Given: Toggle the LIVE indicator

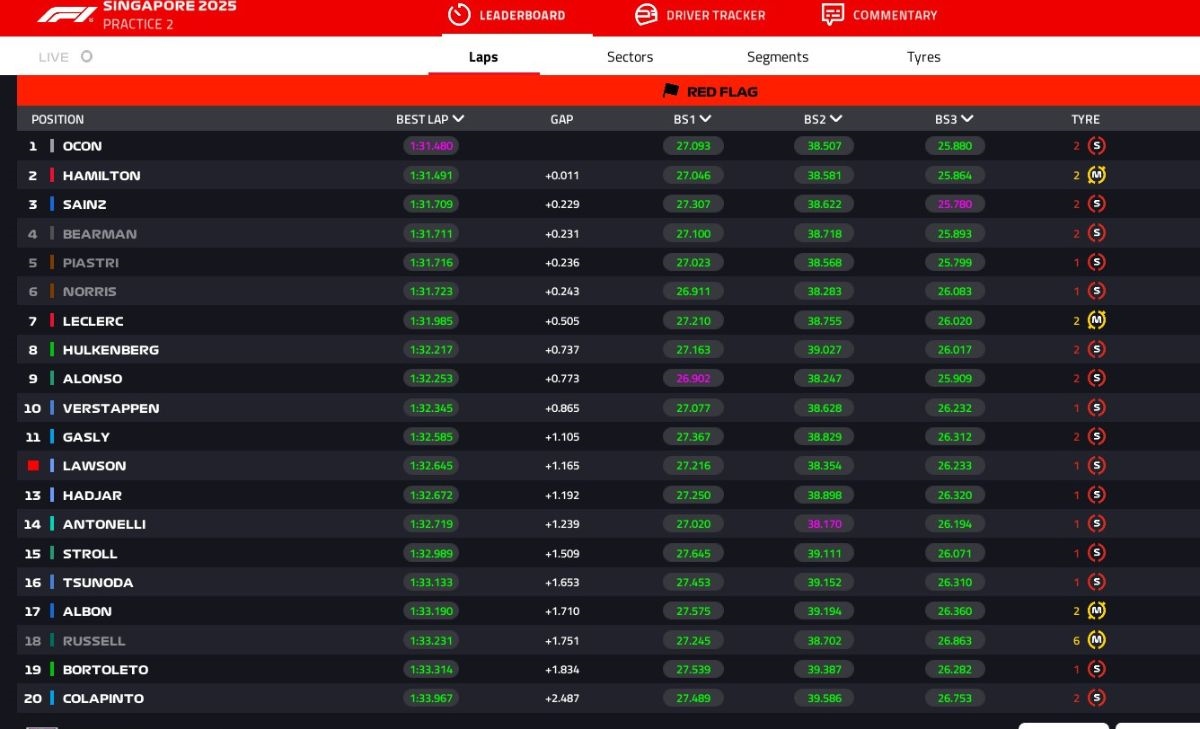Looking at the screenshot, I should 87,57.
